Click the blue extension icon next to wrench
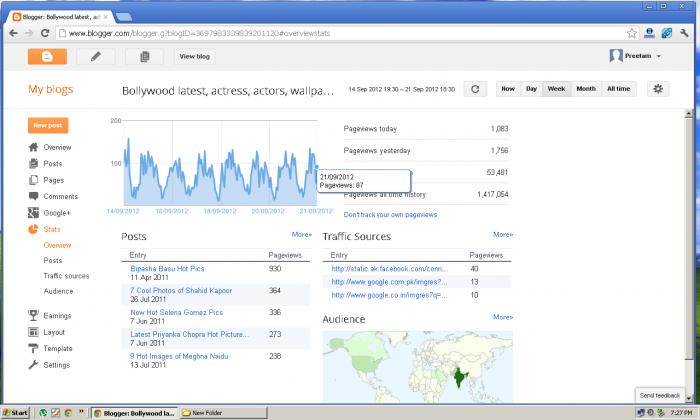700x420 pixels. [x=667, y=33]
